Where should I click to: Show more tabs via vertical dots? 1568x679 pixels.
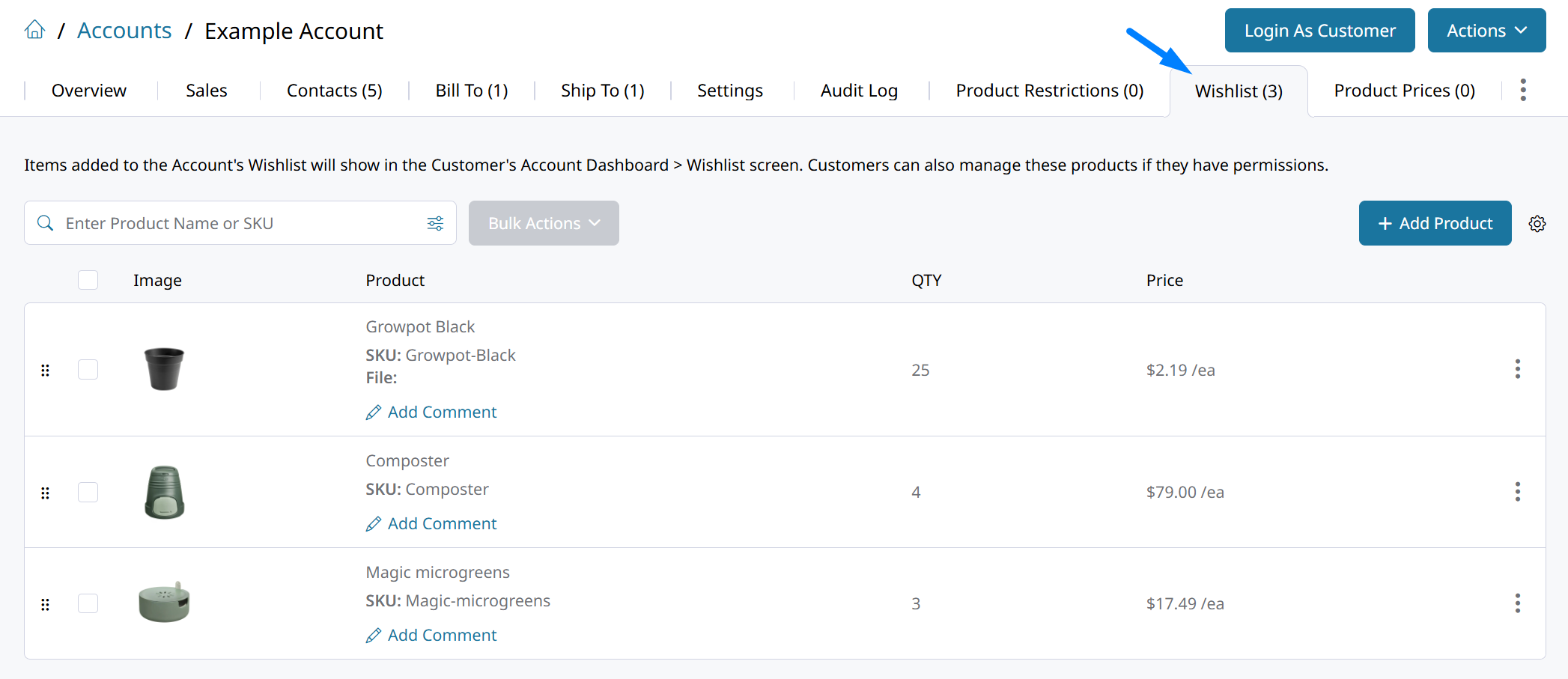(x=1523, y=90)
